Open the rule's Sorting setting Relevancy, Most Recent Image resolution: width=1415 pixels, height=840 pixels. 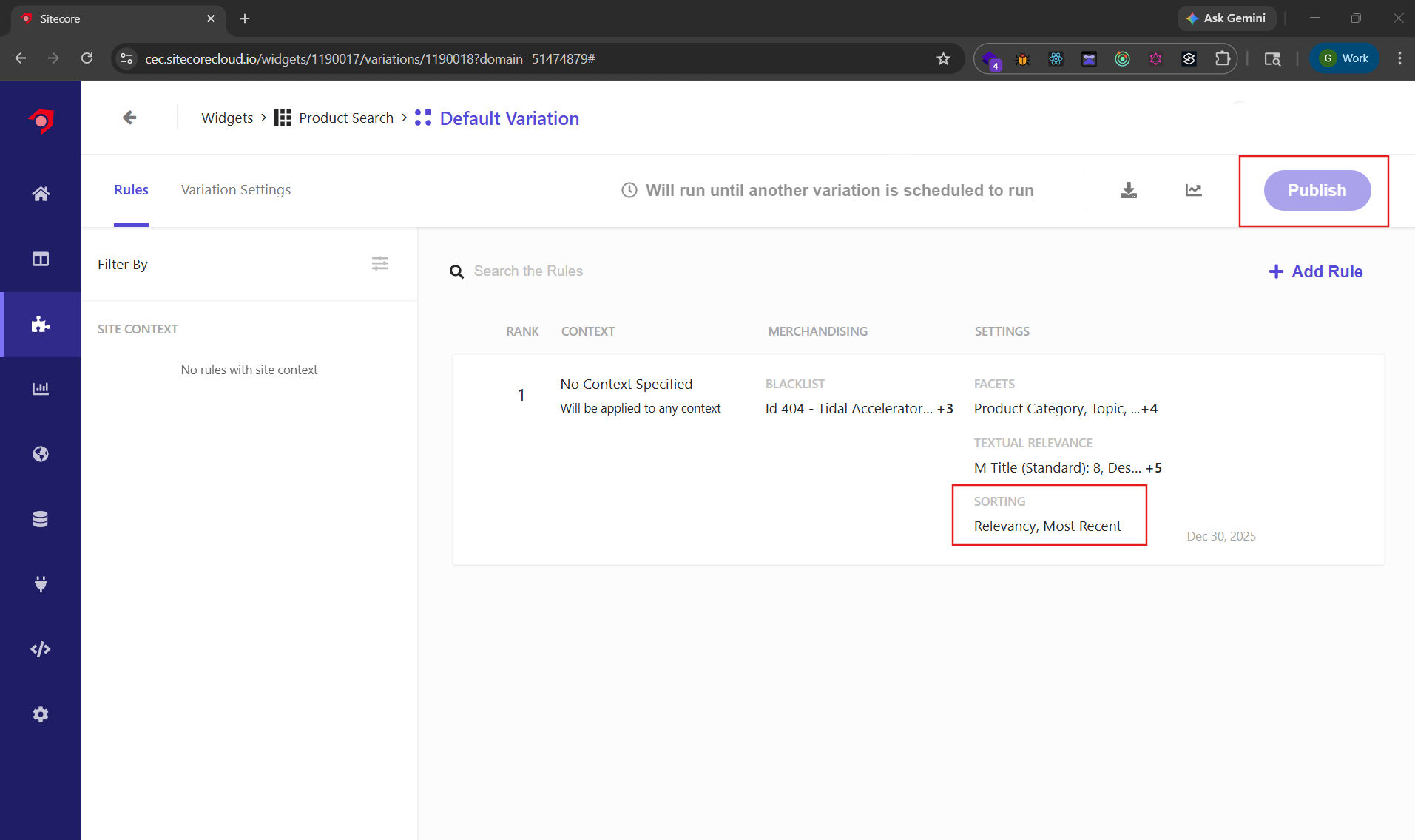1047,526
